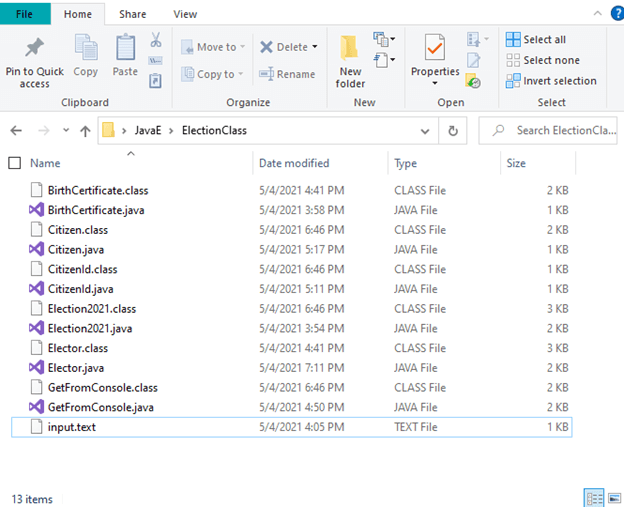Expand the chevron after JavaE in path
Image resolution: width=624 pixels, height=507 pixels.
(x=171, y=131)
